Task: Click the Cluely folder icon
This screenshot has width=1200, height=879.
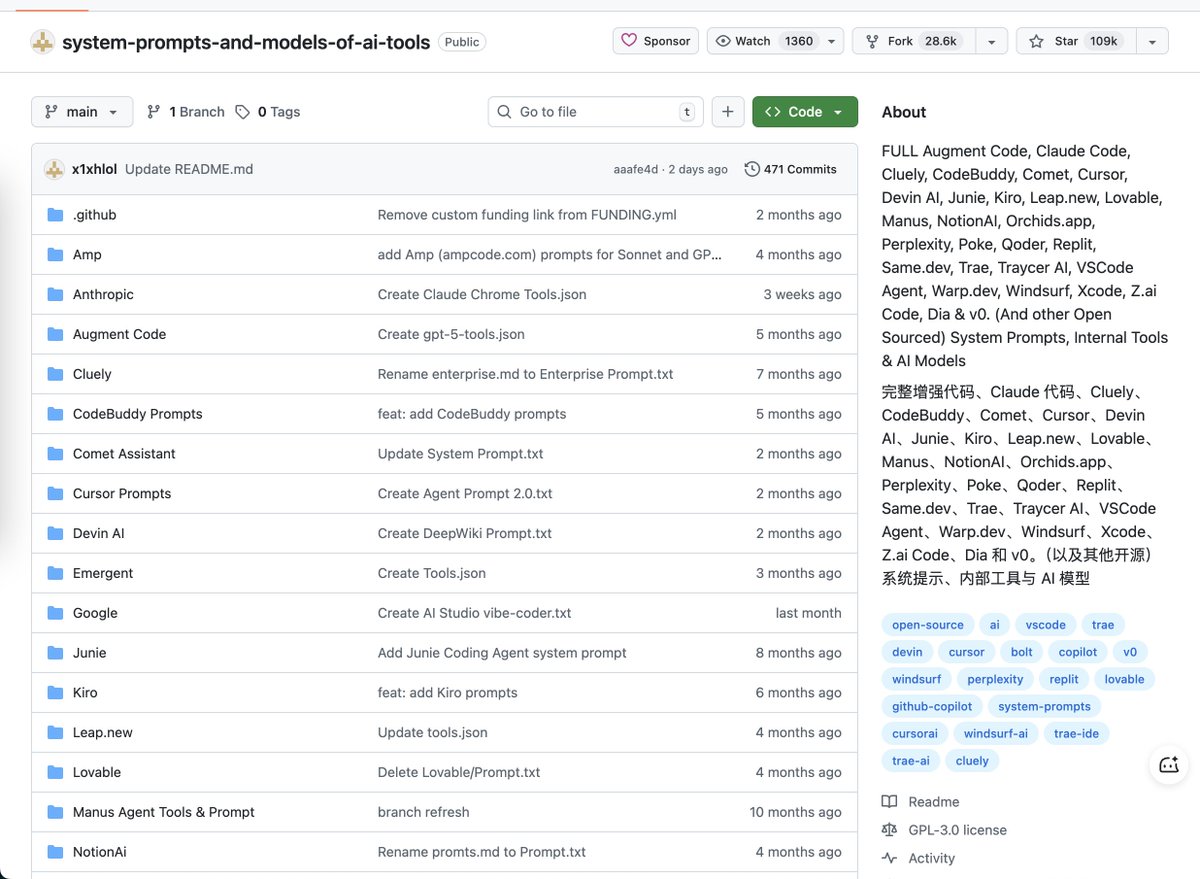Action: [55, 374]
